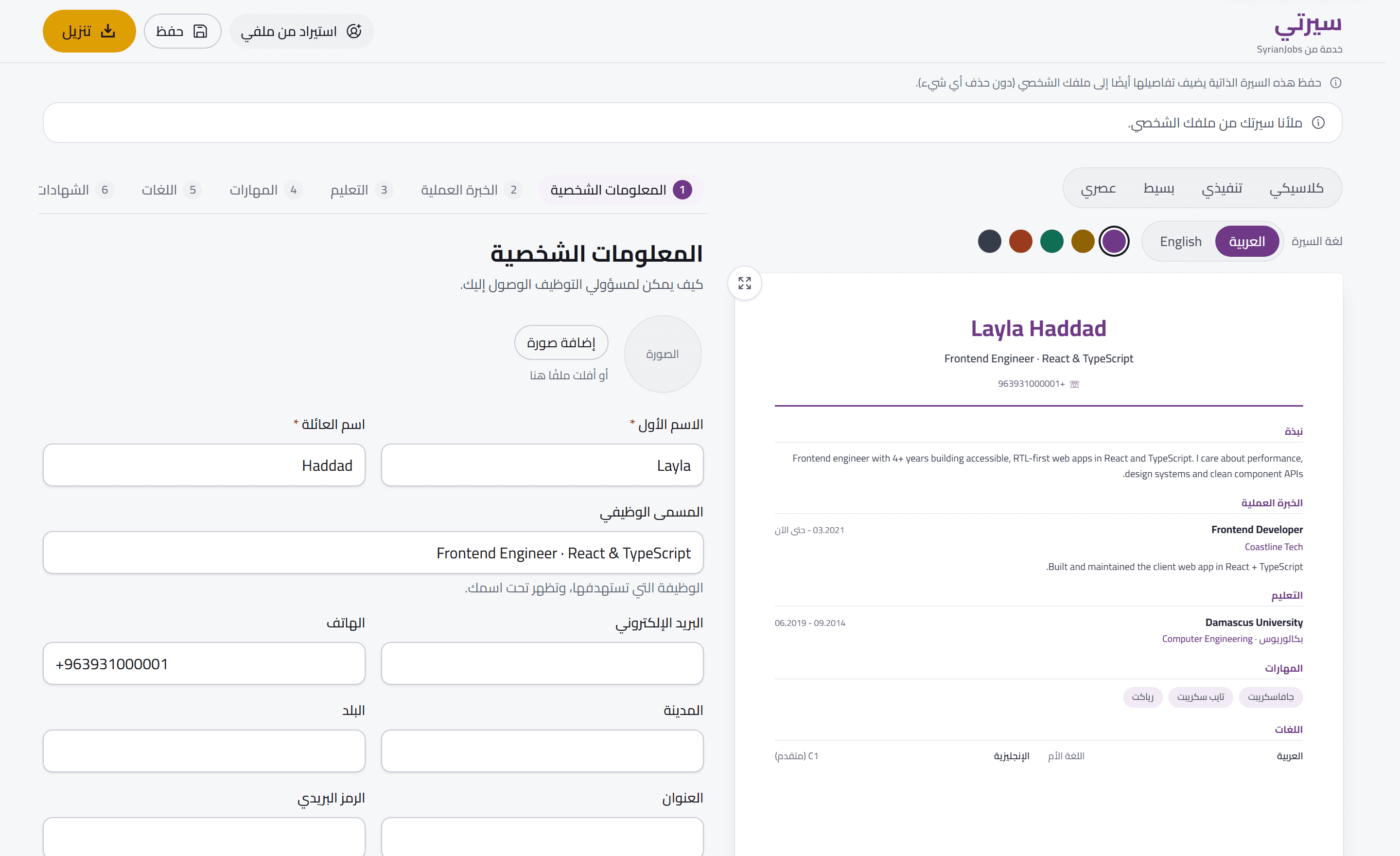Click the download arrow icon on تنزيل
The image size is (1400, 856).
coord(108,31)
